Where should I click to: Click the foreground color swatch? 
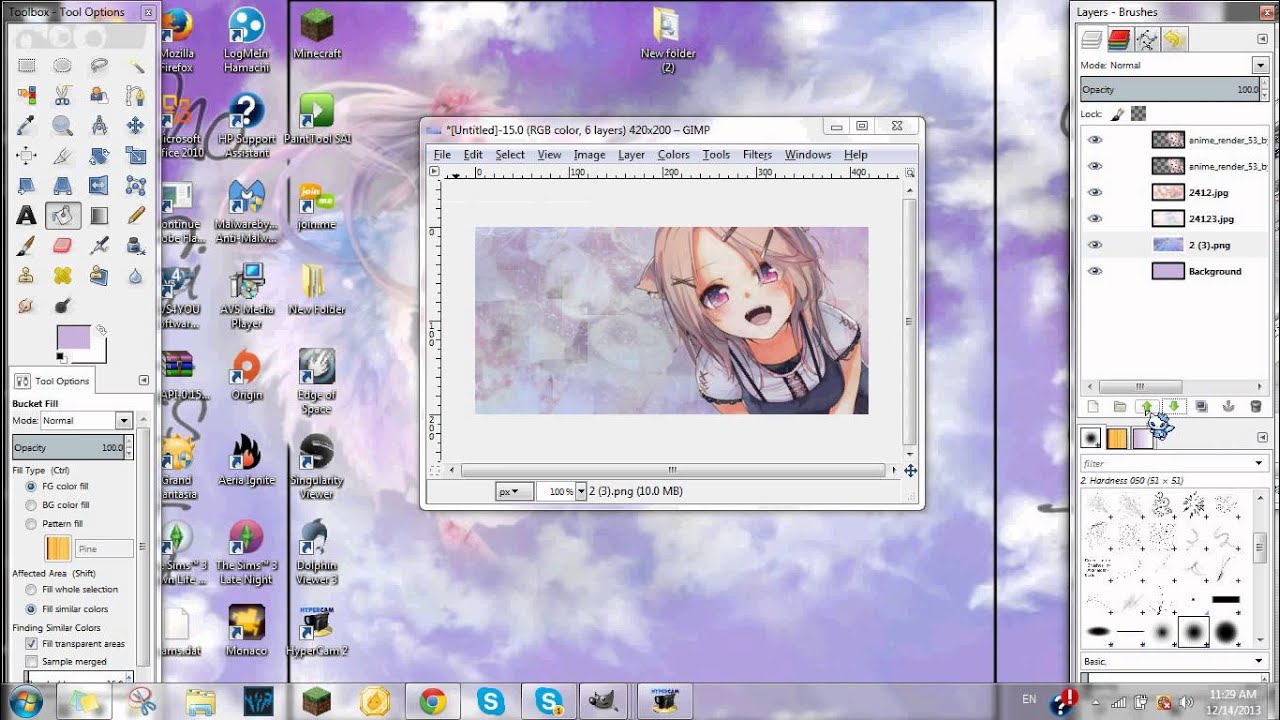[73, 337]
